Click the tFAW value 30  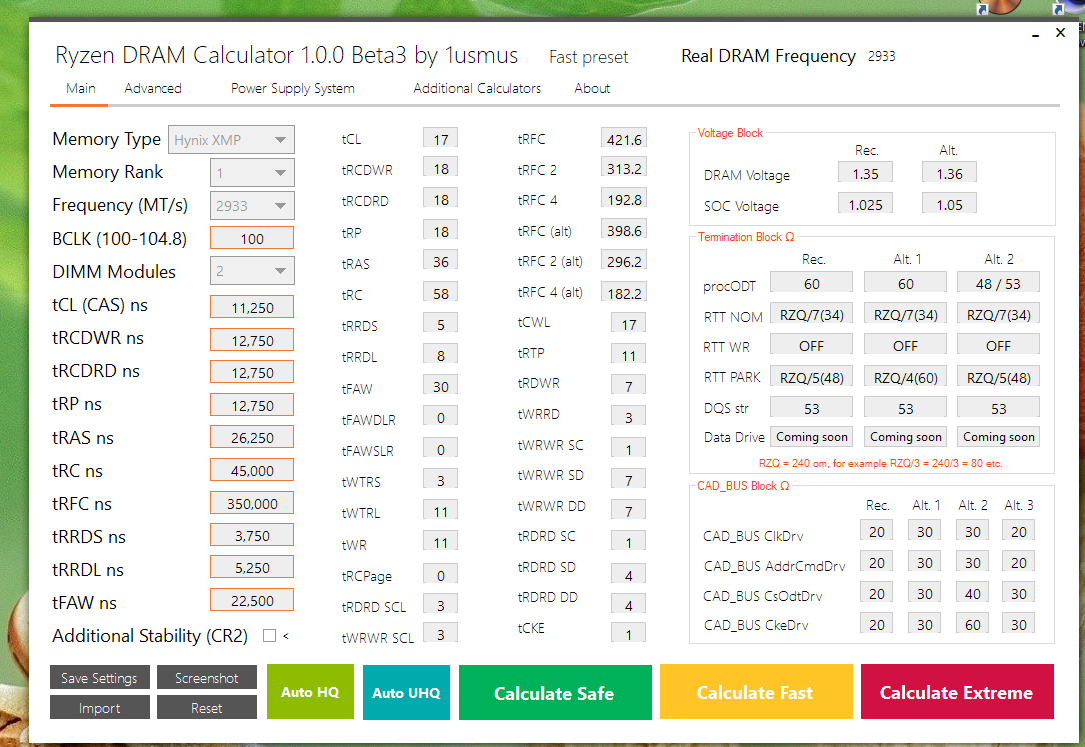pos(441,386)
